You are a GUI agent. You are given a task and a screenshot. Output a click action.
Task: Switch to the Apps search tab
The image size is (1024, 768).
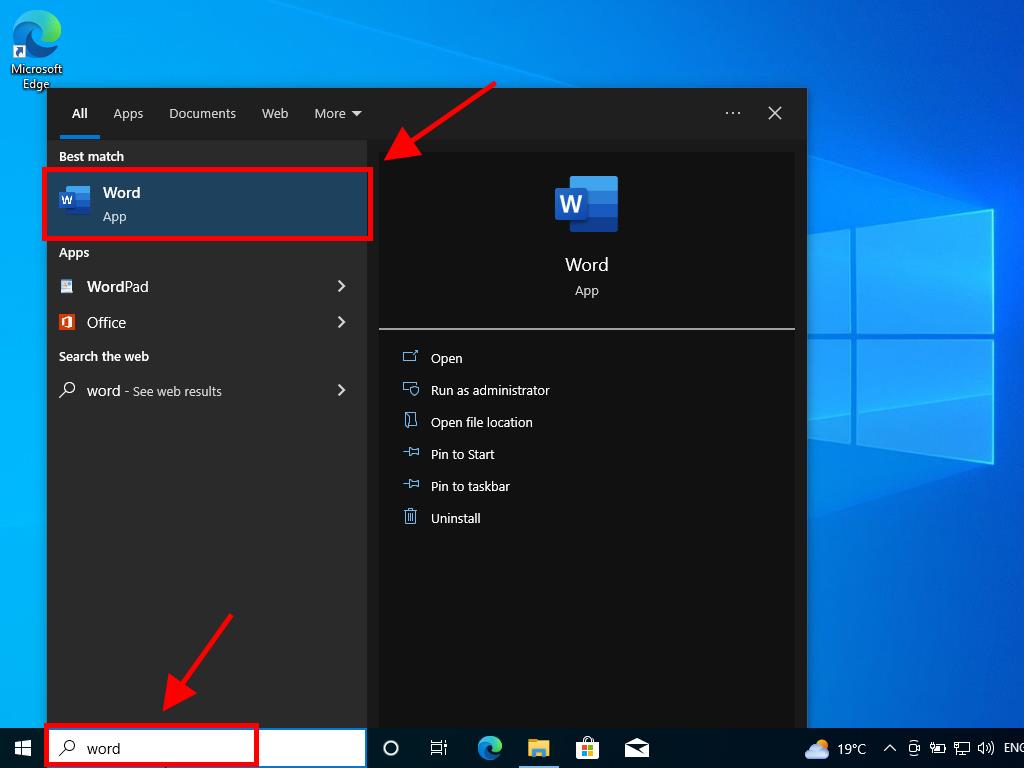128,113
